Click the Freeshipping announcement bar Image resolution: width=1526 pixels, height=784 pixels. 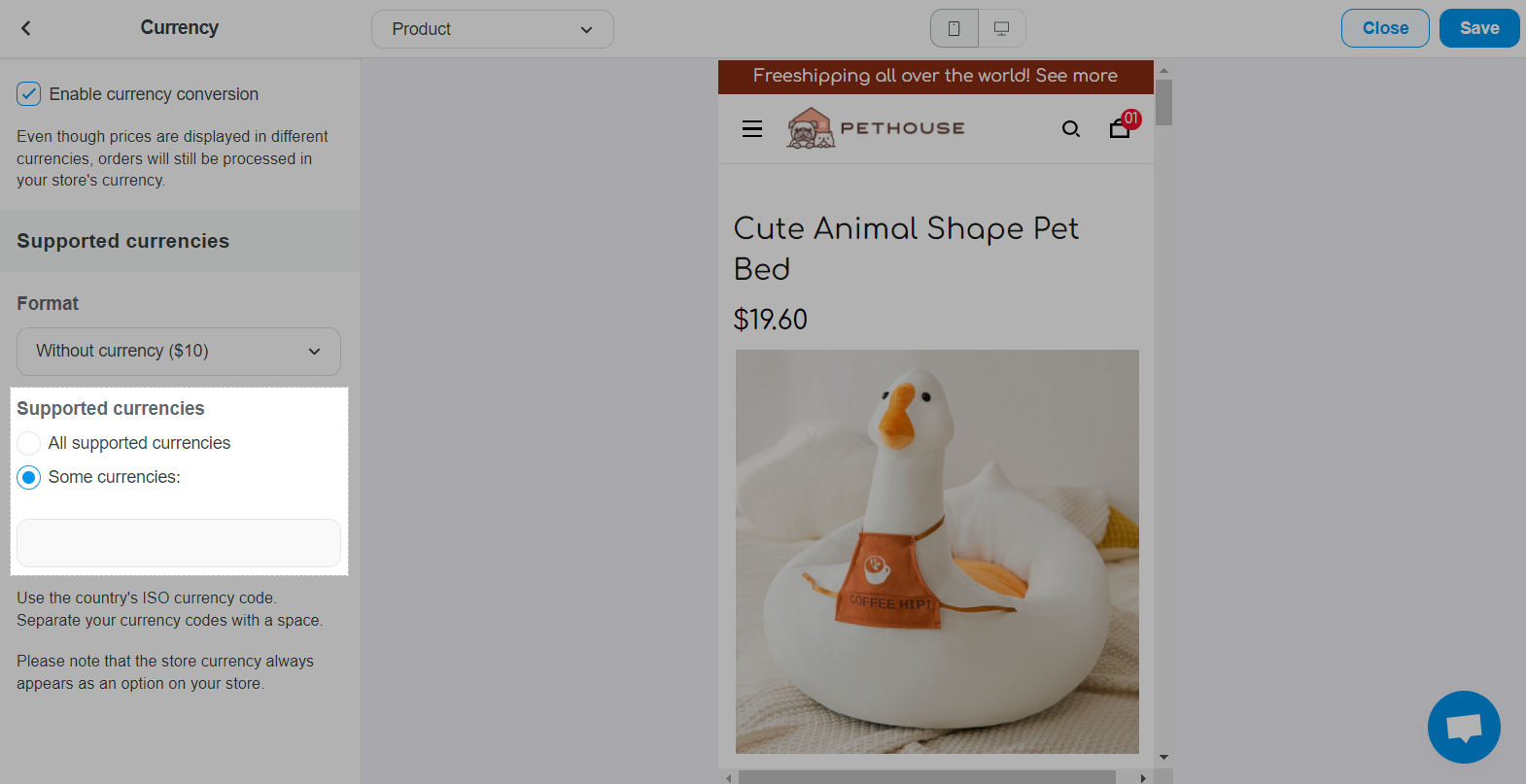point(935,76)
